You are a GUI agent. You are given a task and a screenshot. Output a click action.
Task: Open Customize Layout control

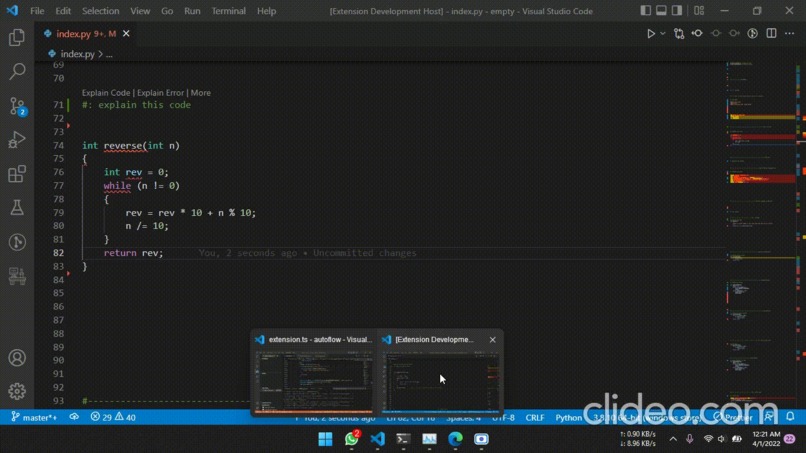point(699,11)
